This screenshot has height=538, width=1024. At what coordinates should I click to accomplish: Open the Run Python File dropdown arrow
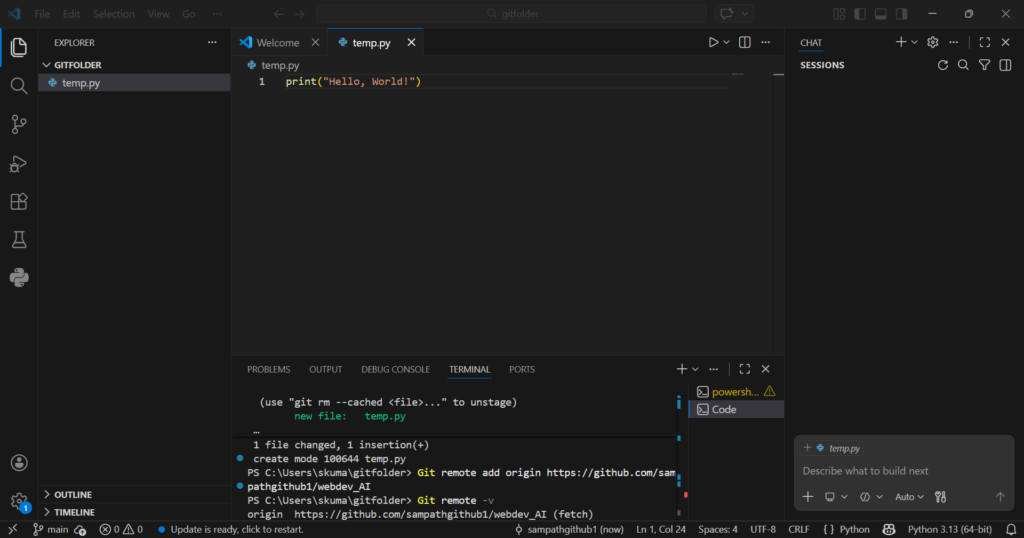click(727, 42)
